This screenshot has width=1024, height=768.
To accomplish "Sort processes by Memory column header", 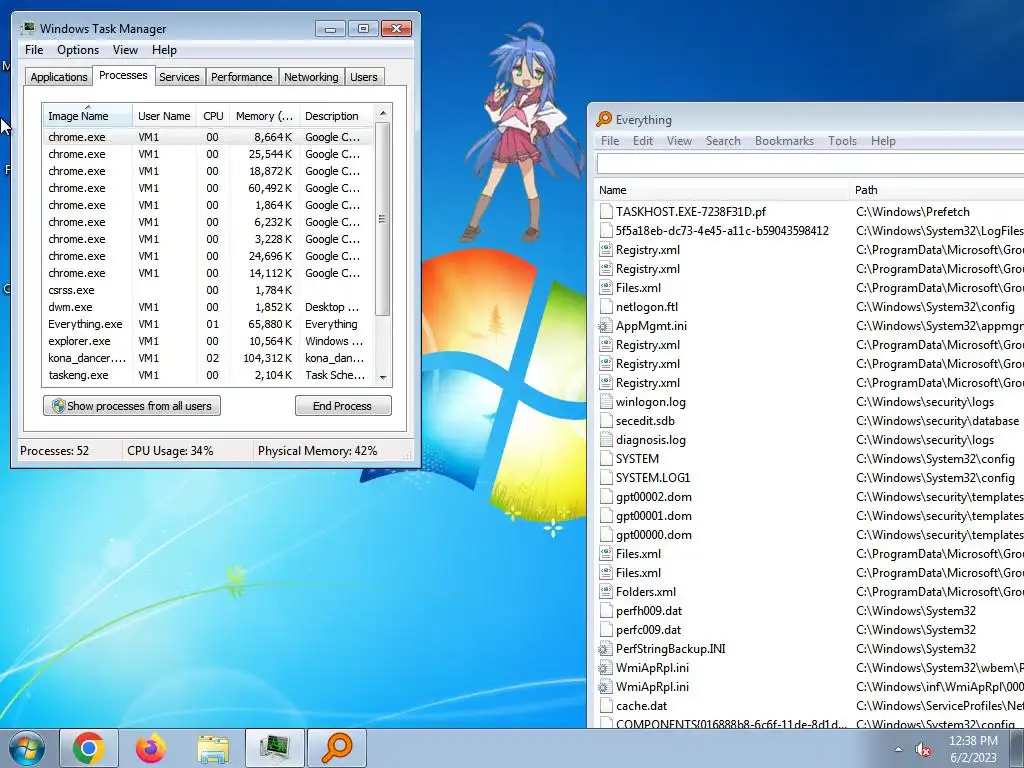I will 264,116.
